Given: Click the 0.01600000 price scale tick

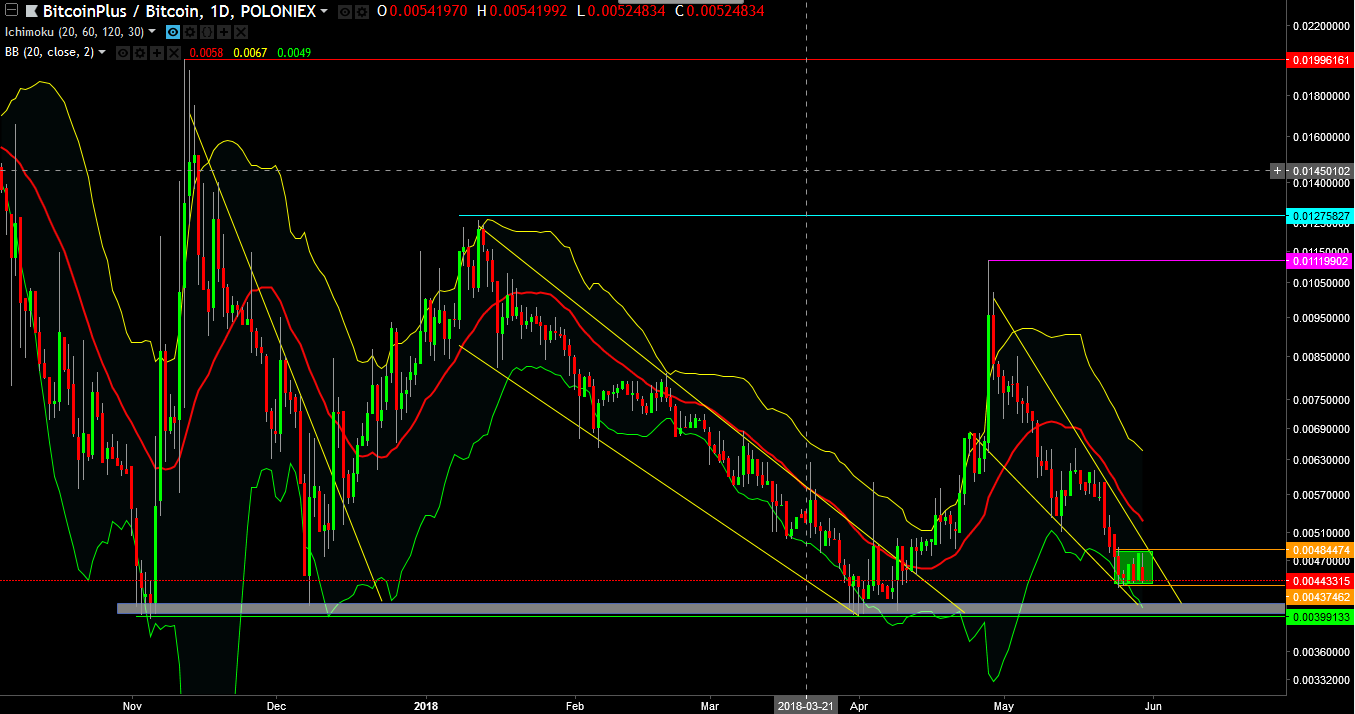Looking at the screenshot, I should [1321, 136].
